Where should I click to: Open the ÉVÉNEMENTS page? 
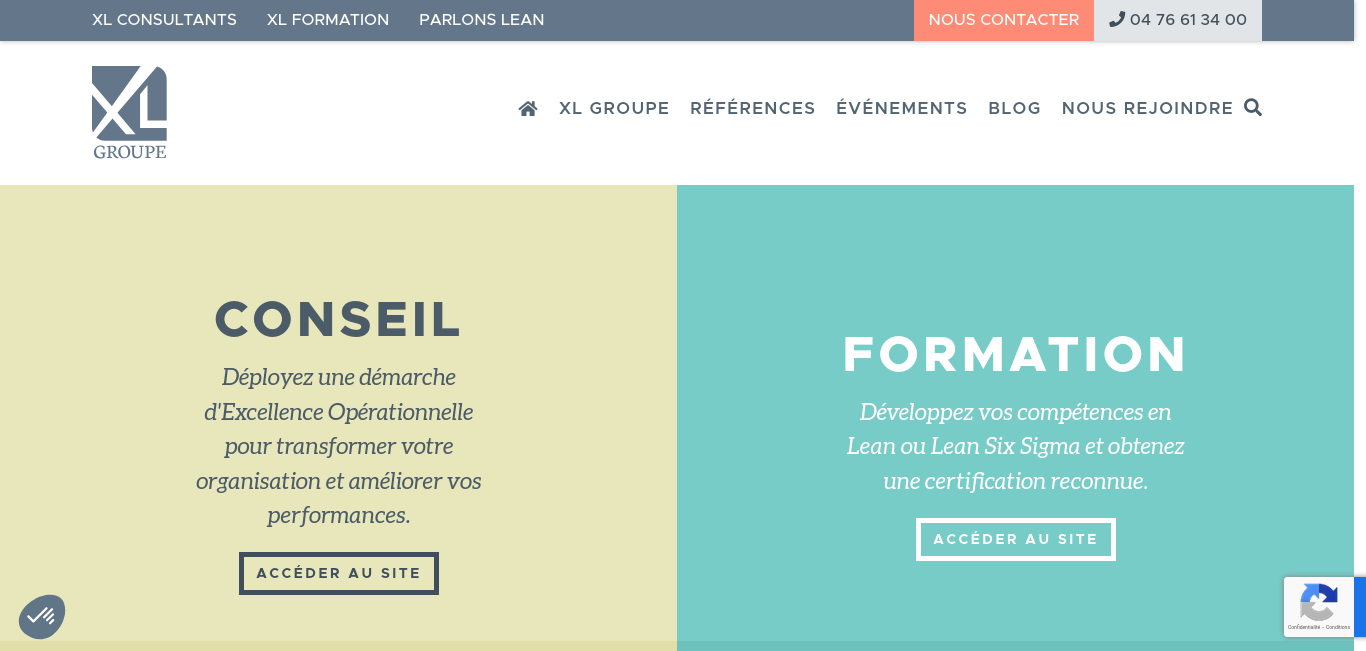(x=902, y=108)
